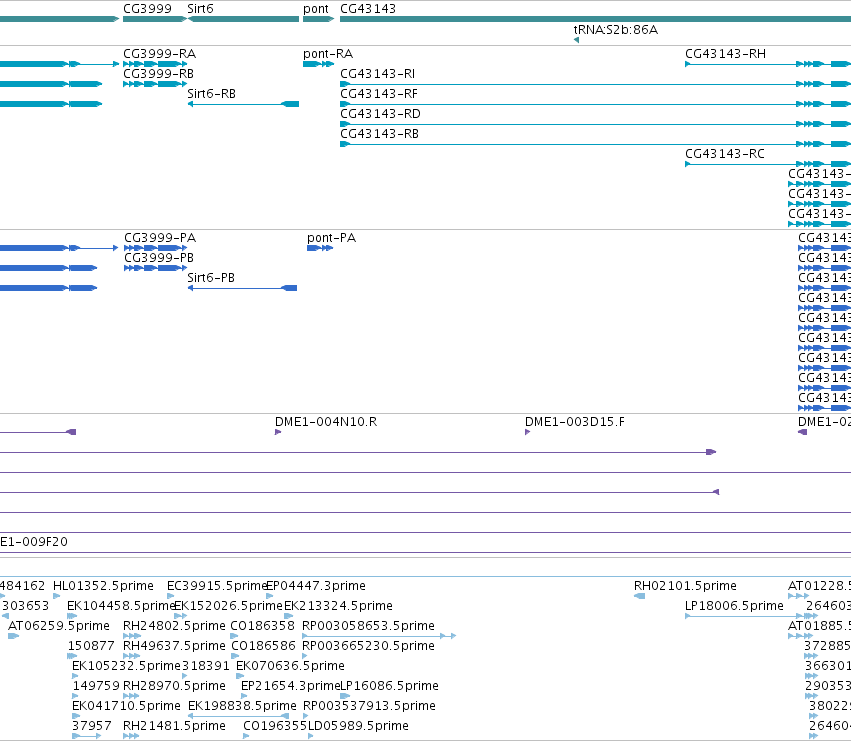Open the pont gene label

click(x=316, y=9)
